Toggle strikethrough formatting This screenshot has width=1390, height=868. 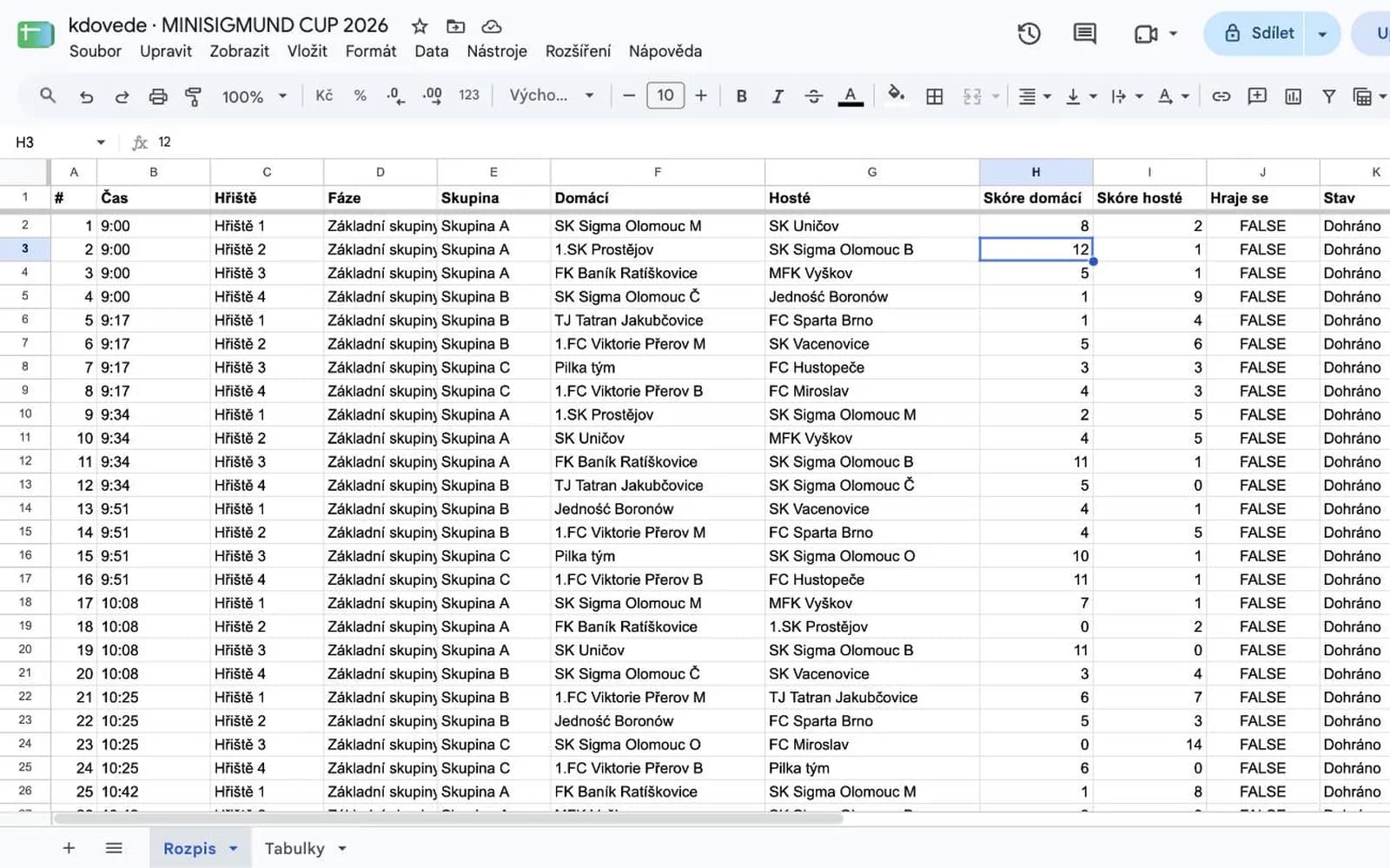point(813,96)
